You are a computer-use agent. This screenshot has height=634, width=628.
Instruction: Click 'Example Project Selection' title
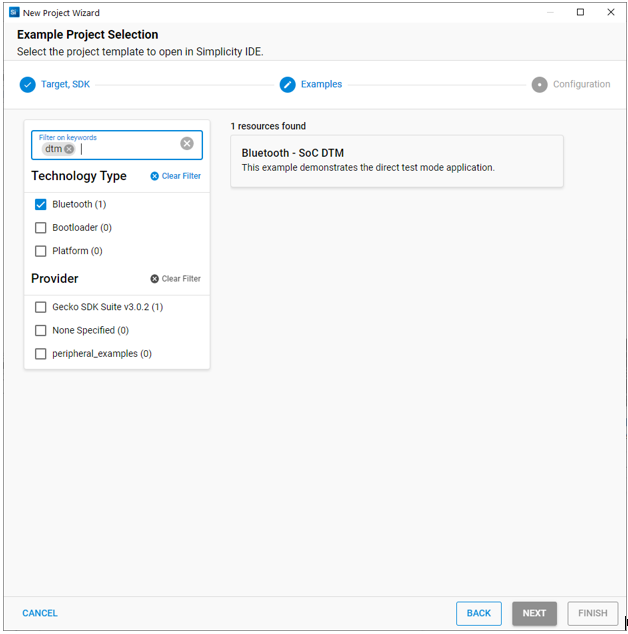coord(87,34)
